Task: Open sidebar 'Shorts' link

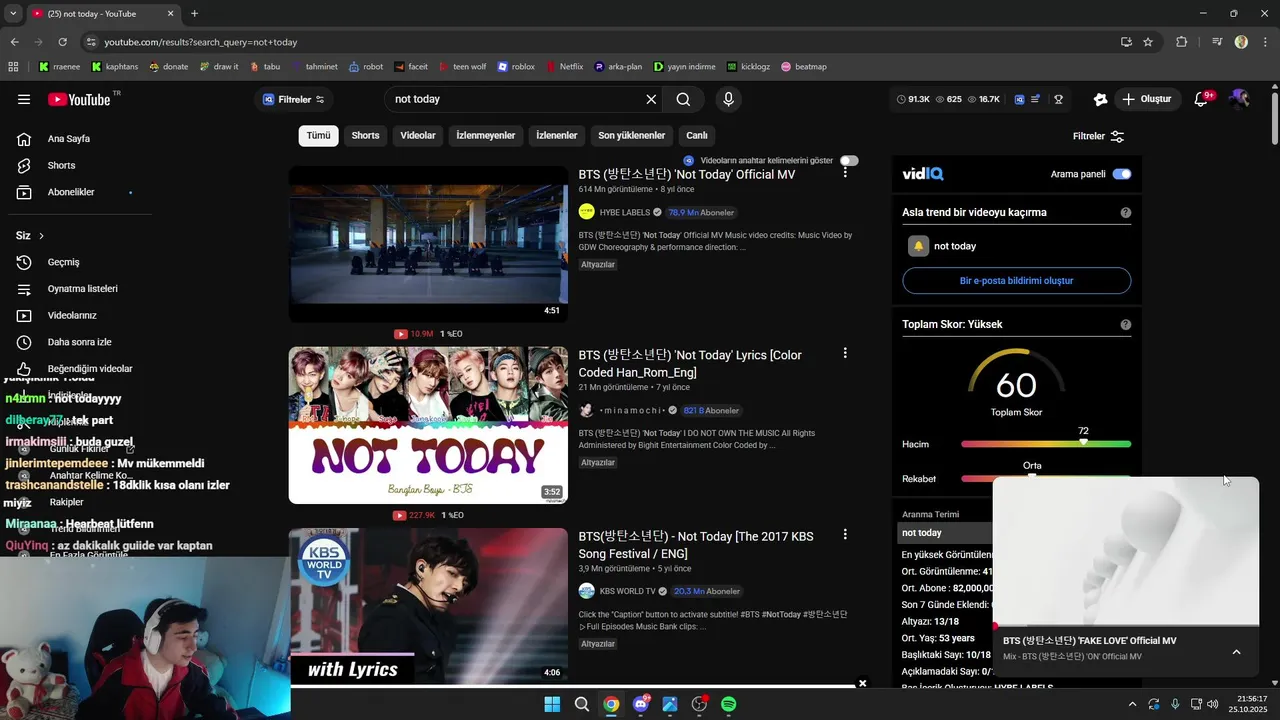Action: tap(61, 165)
